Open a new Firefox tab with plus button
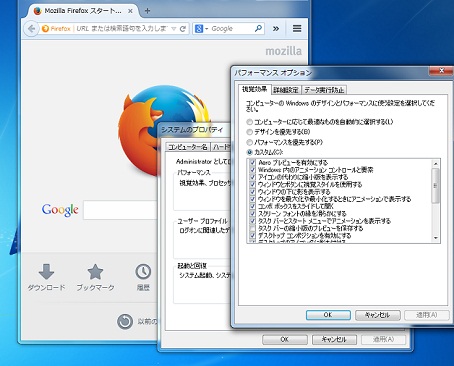The image size is (454, 366). (x=147, y=11)
